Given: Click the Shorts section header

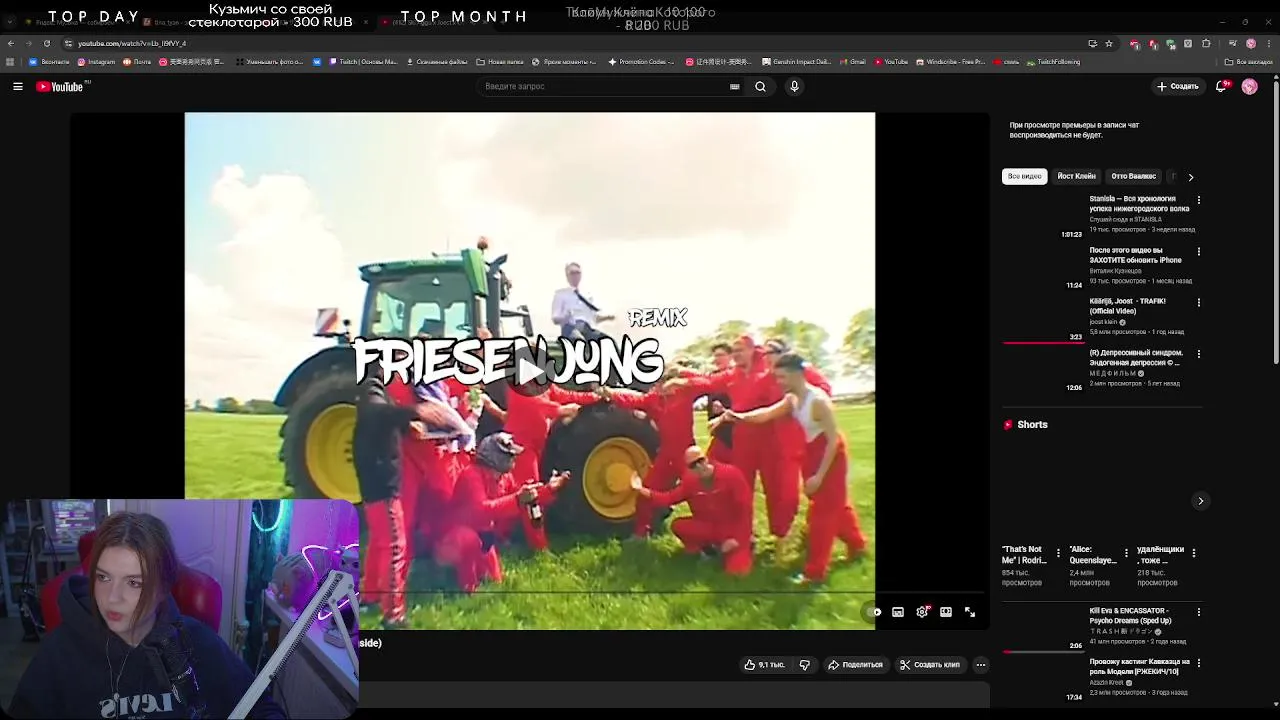Looking at the screenshot, I should click(1026, 425).
